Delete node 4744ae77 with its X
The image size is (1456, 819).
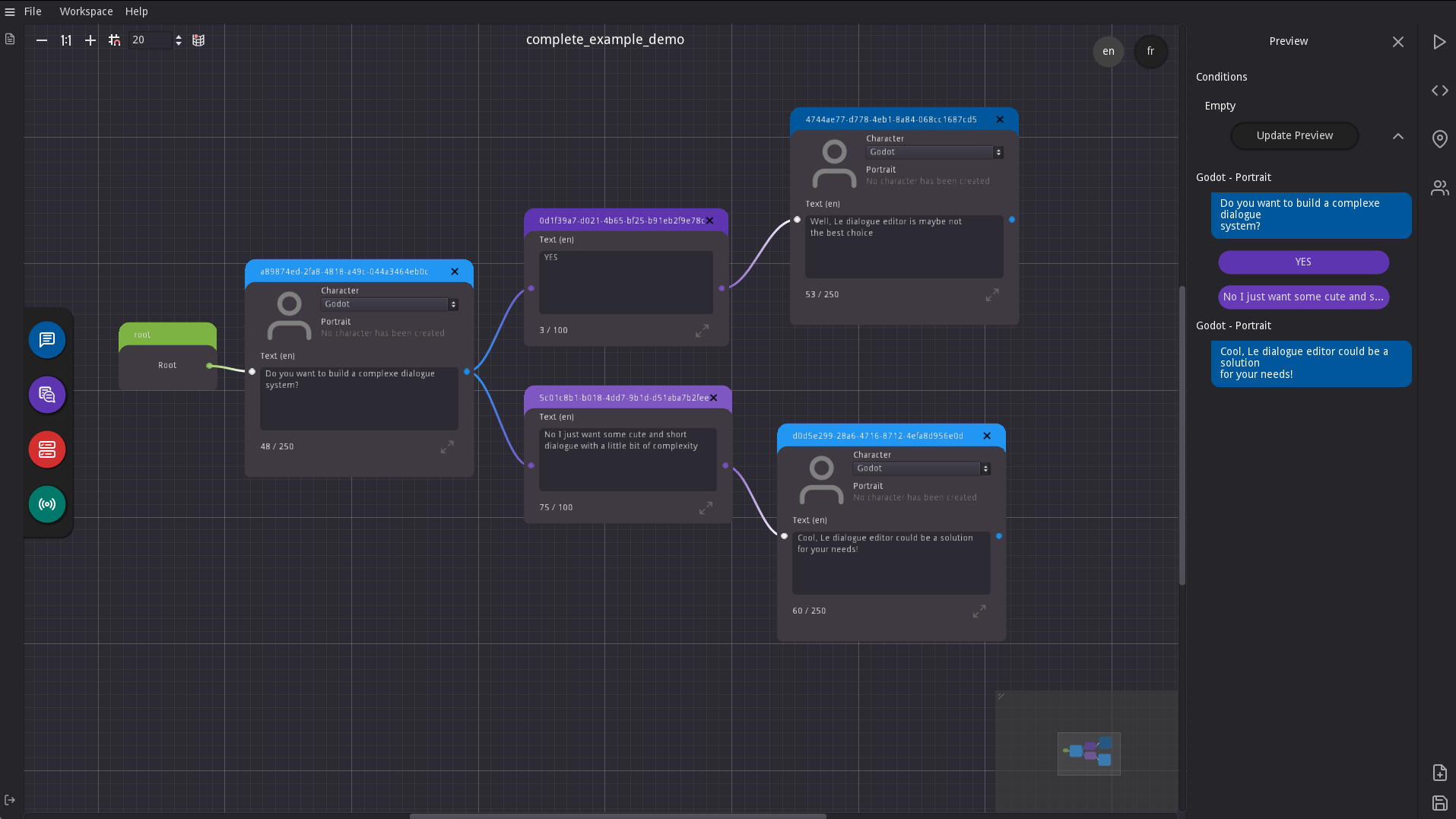1000,119
